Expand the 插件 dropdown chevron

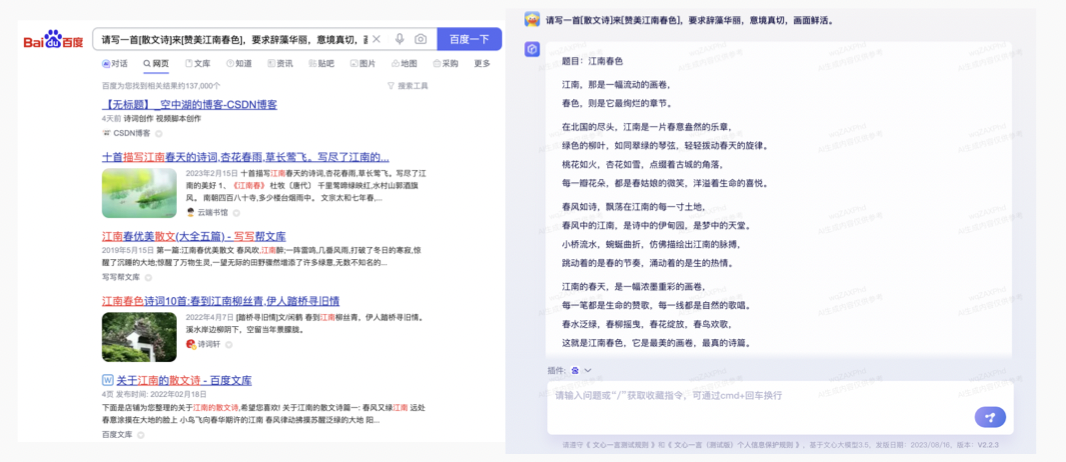pos(588,370)
